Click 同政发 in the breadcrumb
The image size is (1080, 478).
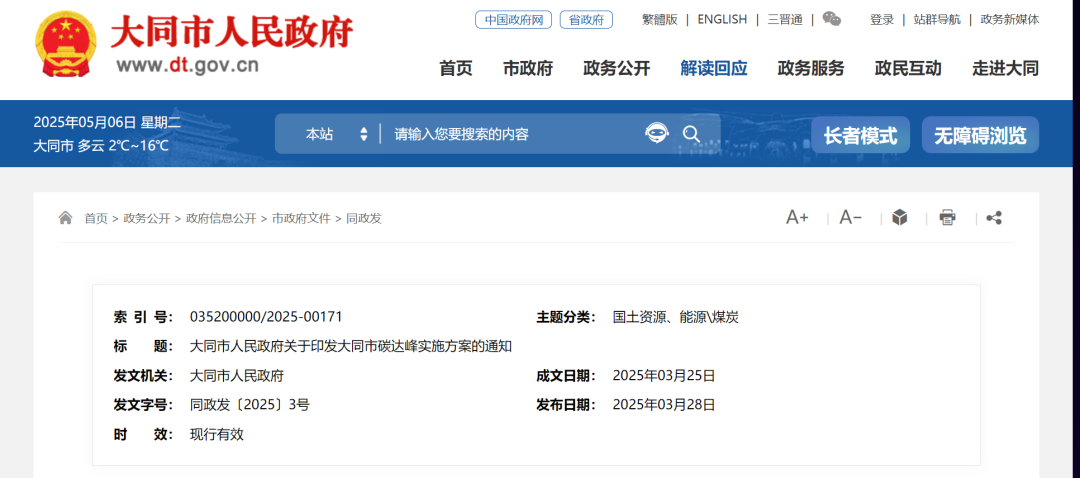coord(364,218)
